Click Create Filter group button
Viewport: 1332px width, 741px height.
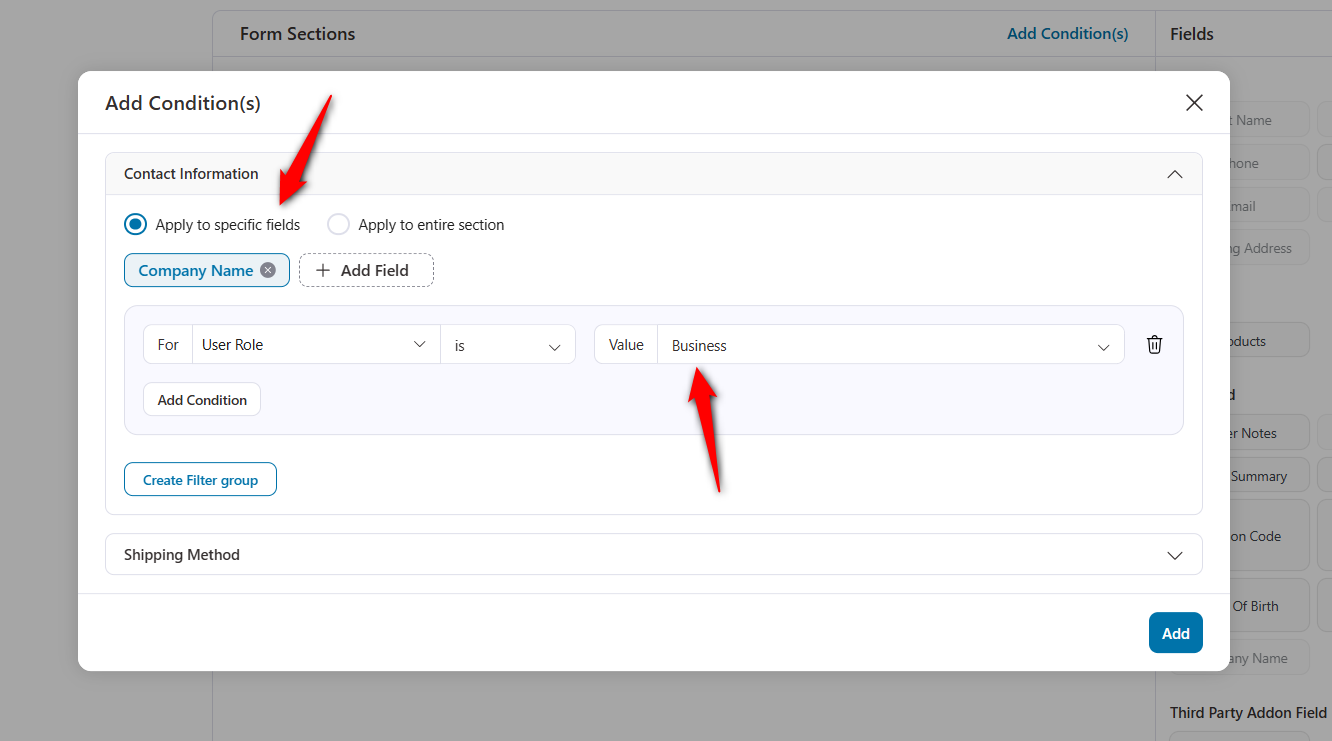(200, 480)
